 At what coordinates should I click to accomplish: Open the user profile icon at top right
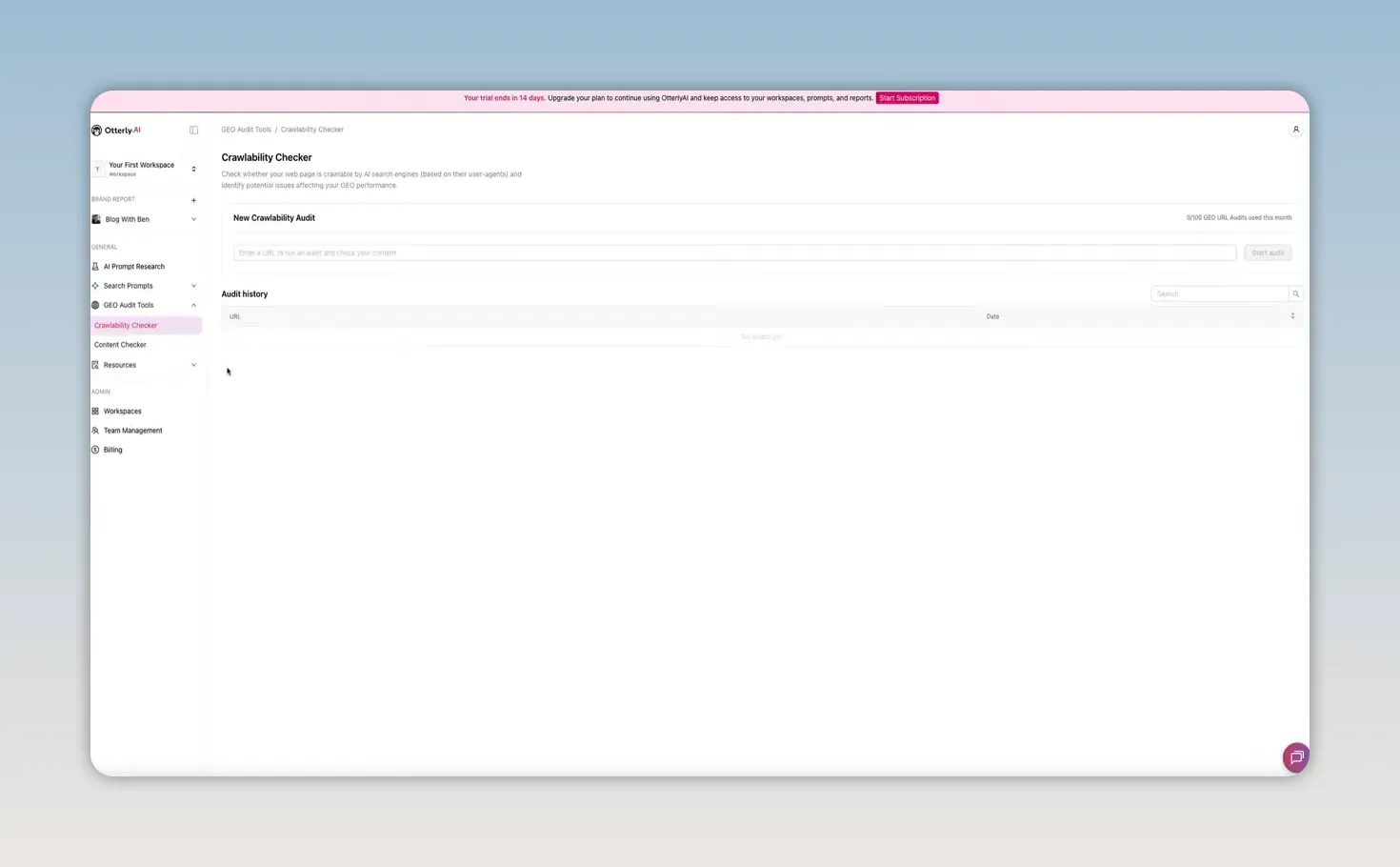point(1295,130)
